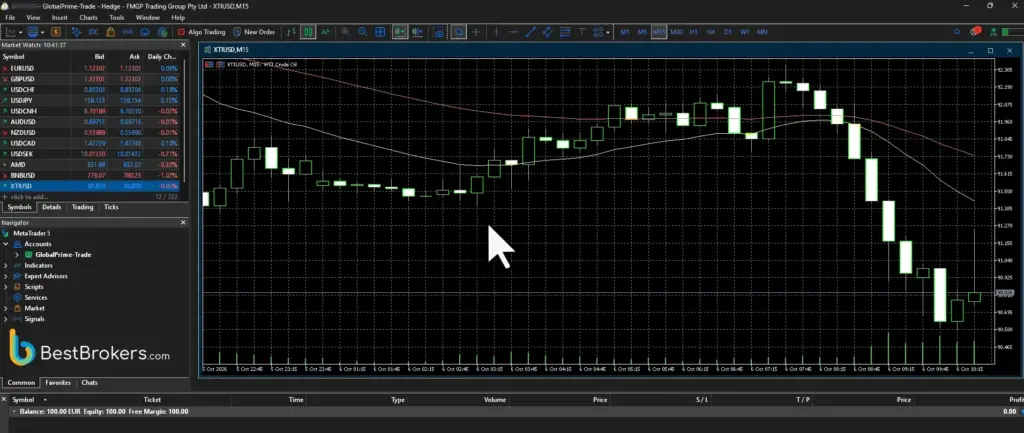Screen dimensions: 1024x433
Task: Select Services in the Navigator tree
Action: (35, 298)
